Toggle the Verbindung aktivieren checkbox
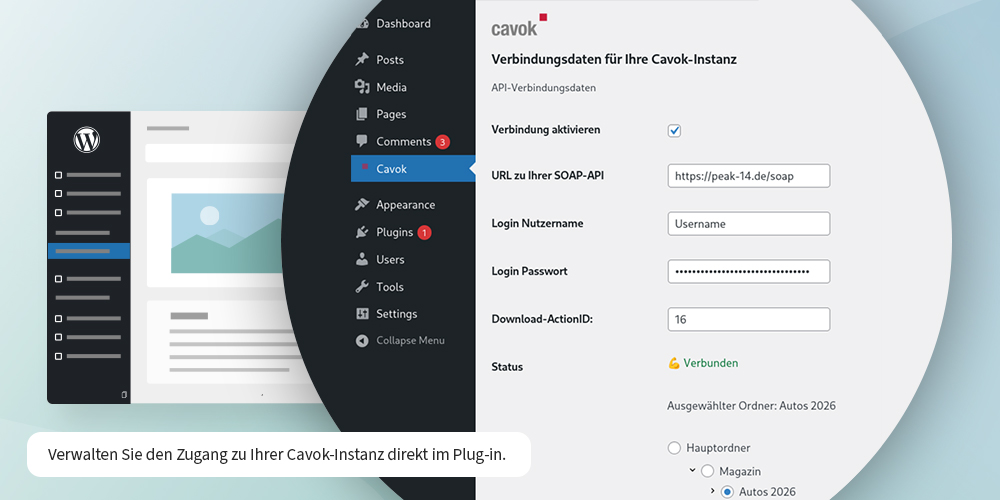The height and width of the screenshot is (500, 1000). point(674,131)
